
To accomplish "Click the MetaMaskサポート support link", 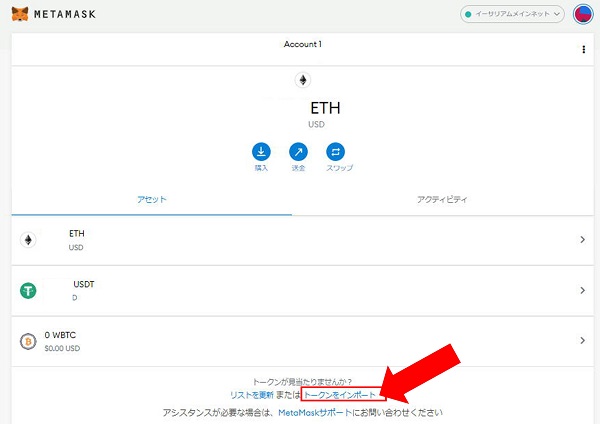I will coord(315,413).
